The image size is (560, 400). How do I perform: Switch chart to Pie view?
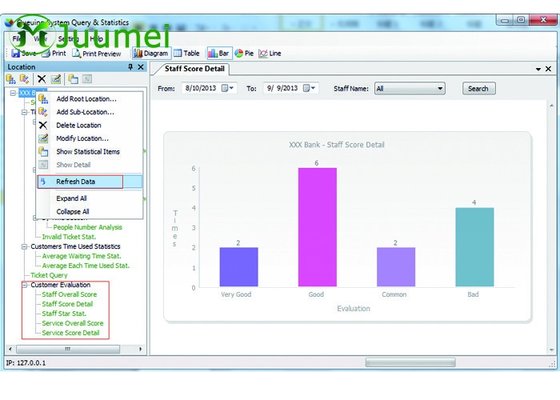pyautogui.click(x=244, y=53)
